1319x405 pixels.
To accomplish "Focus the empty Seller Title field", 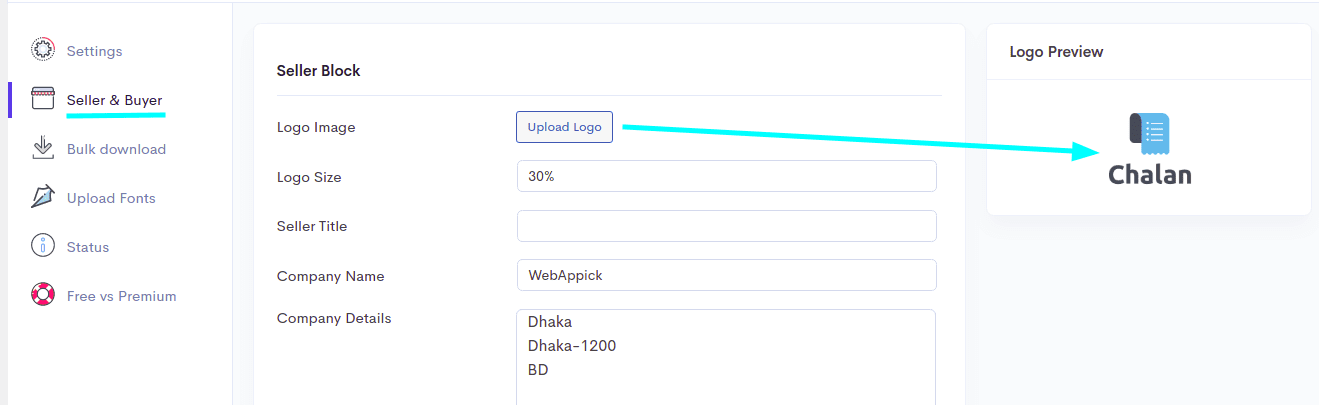I will pyautogui.click(x=726, y=226).
